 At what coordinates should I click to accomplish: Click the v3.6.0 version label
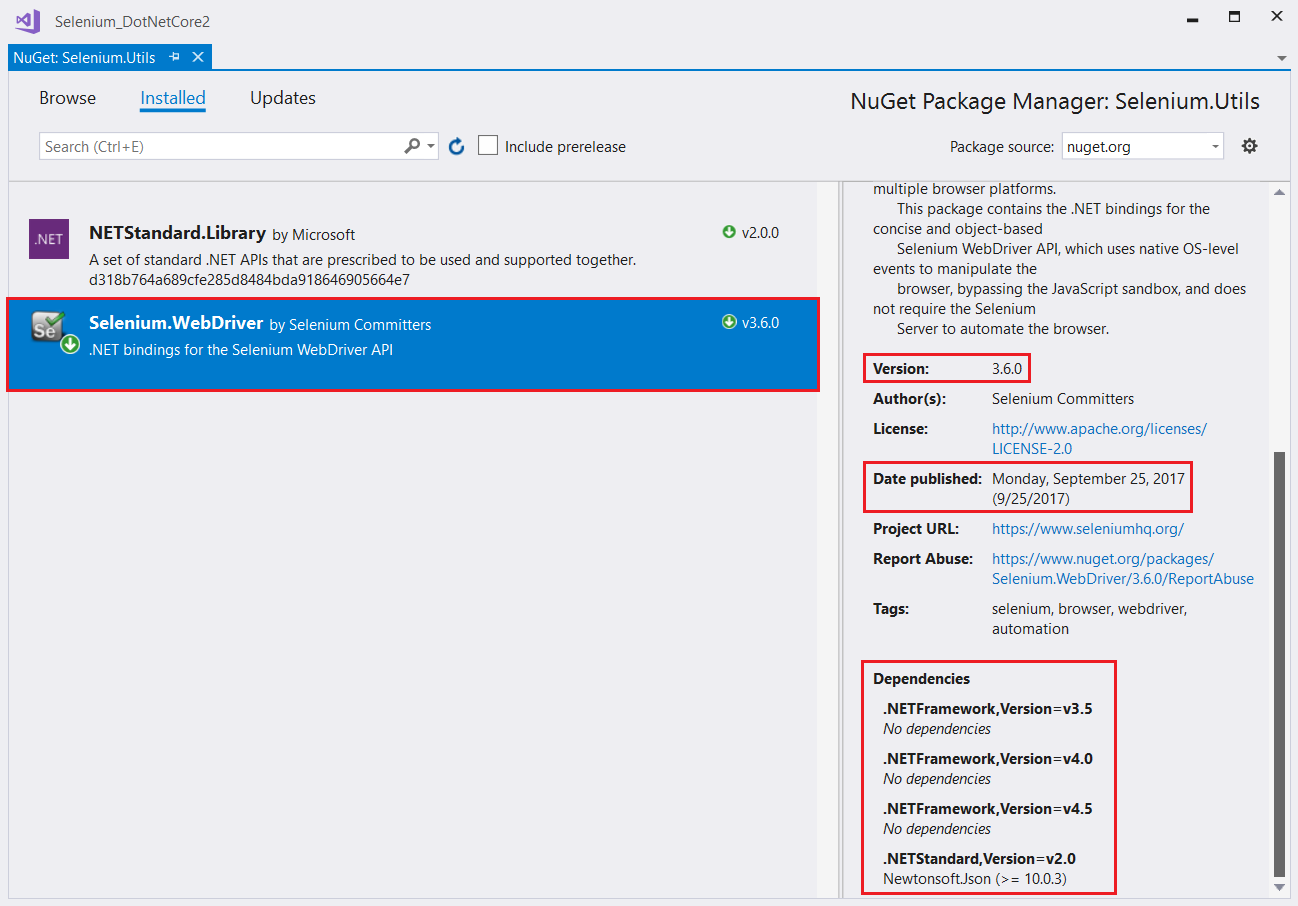760,322
